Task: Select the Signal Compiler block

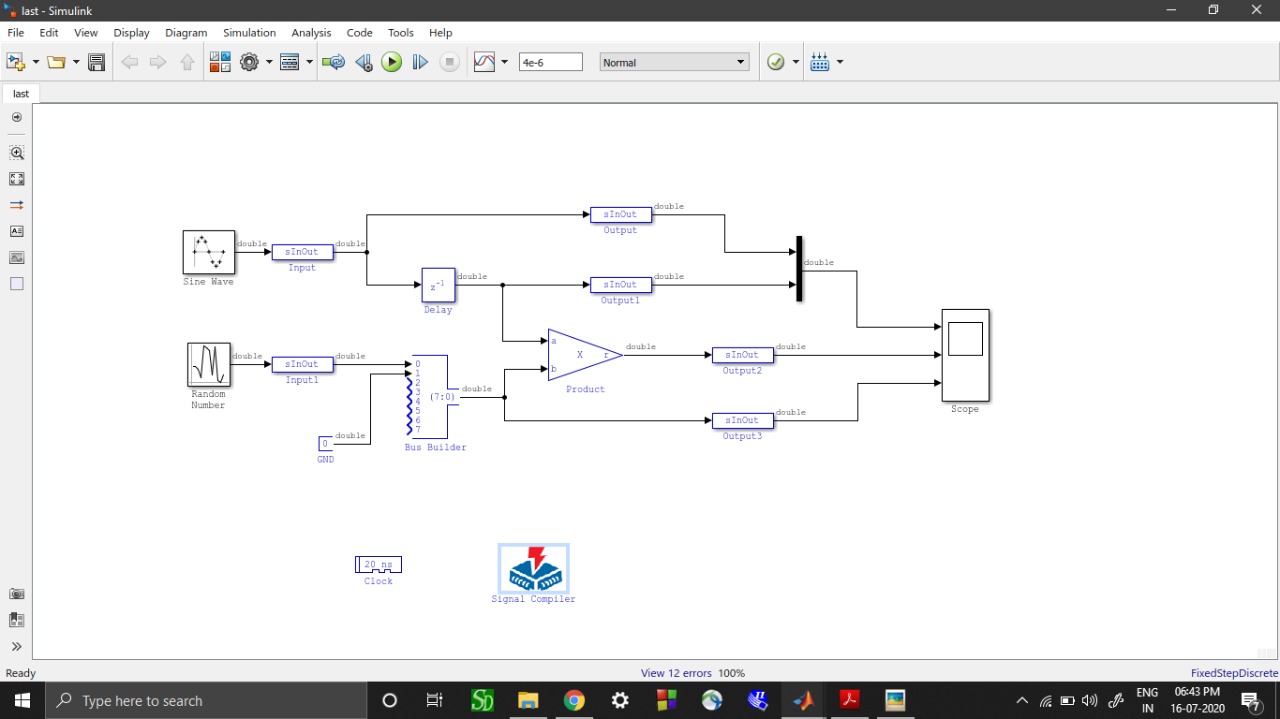Action: pyautogui.click(x=534, y=569)
